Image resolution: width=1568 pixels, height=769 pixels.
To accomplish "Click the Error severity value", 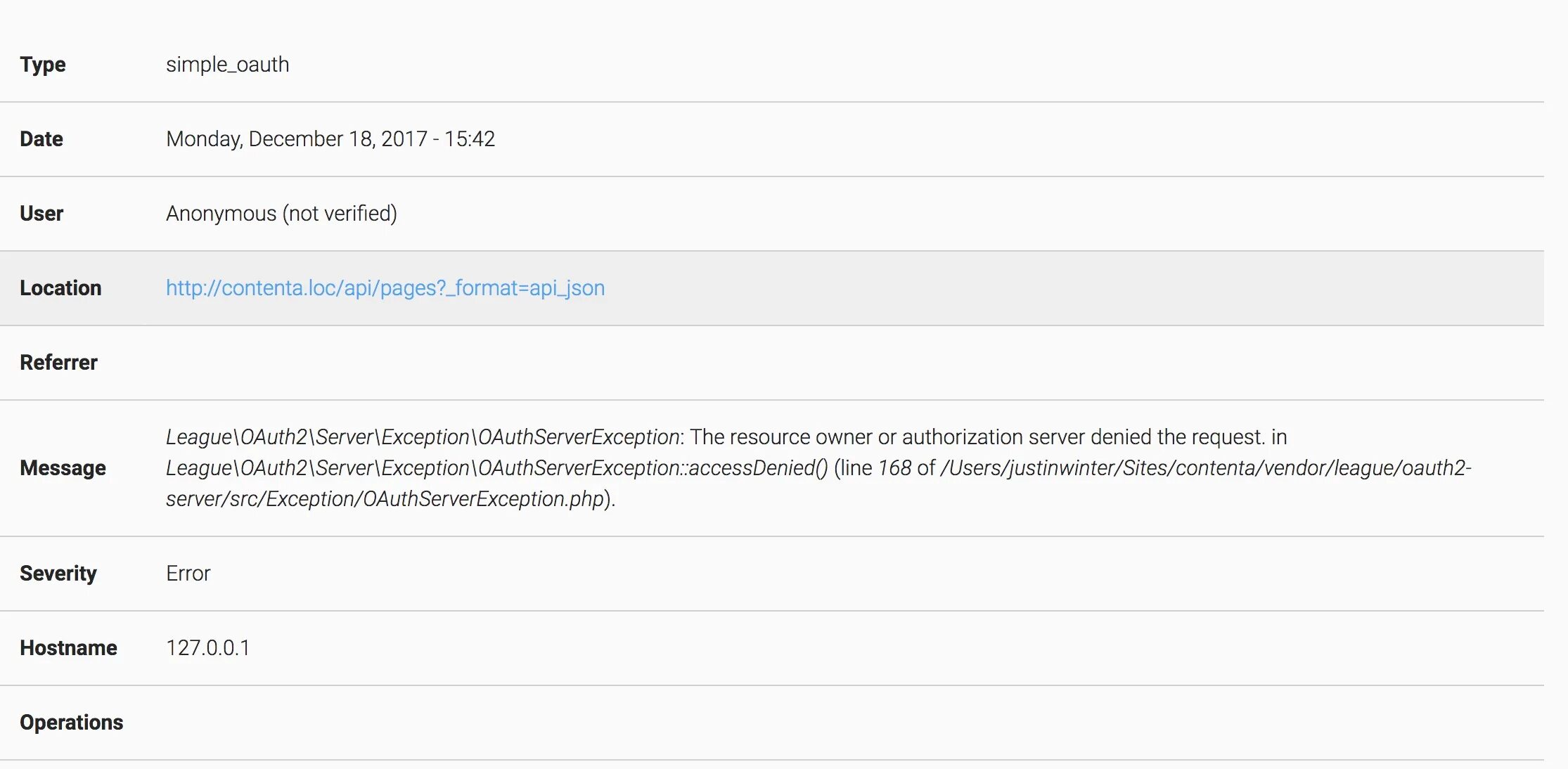I will (188, 574).
